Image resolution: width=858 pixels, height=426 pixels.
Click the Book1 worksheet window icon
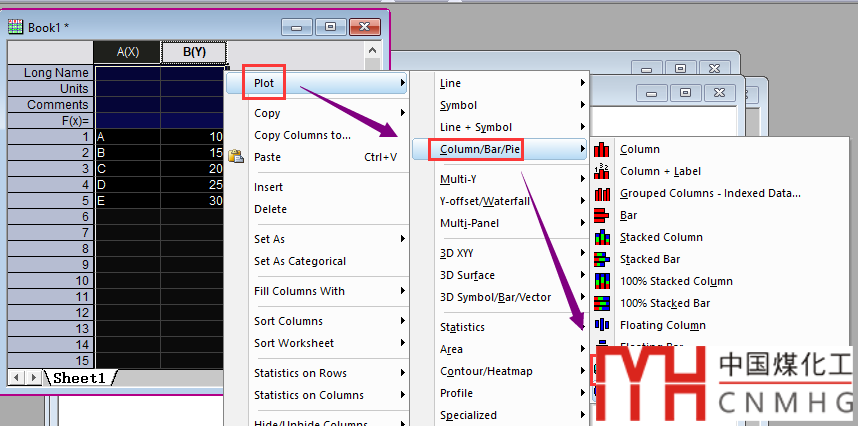click(15, 27)
